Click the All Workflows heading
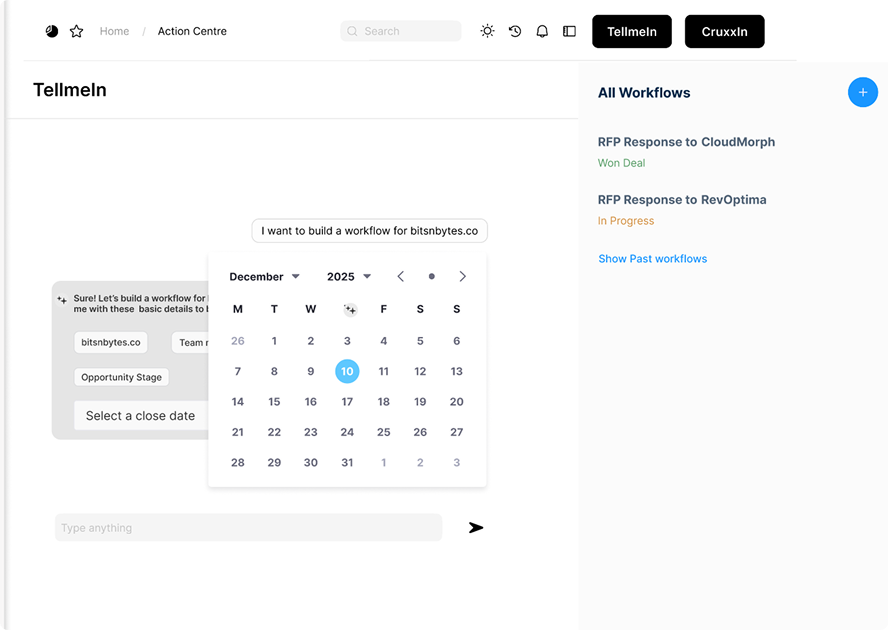The image size is (888, 630). coord(644,93)
